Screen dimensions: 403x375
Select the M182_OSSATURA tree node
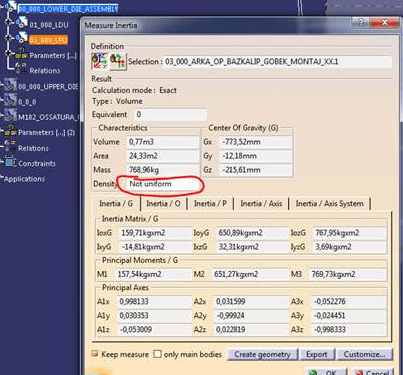coord(48,117)
